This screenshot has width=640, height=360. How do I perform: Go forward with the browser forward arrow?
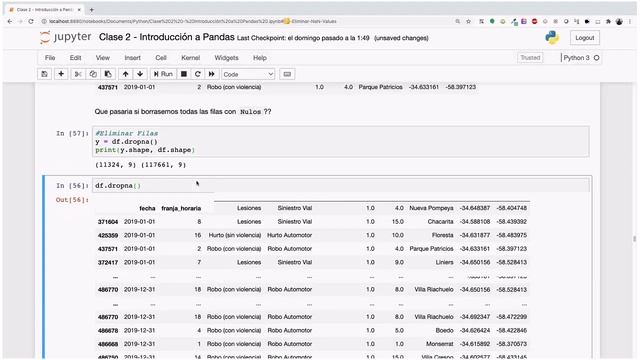click(x=20, y=21)
